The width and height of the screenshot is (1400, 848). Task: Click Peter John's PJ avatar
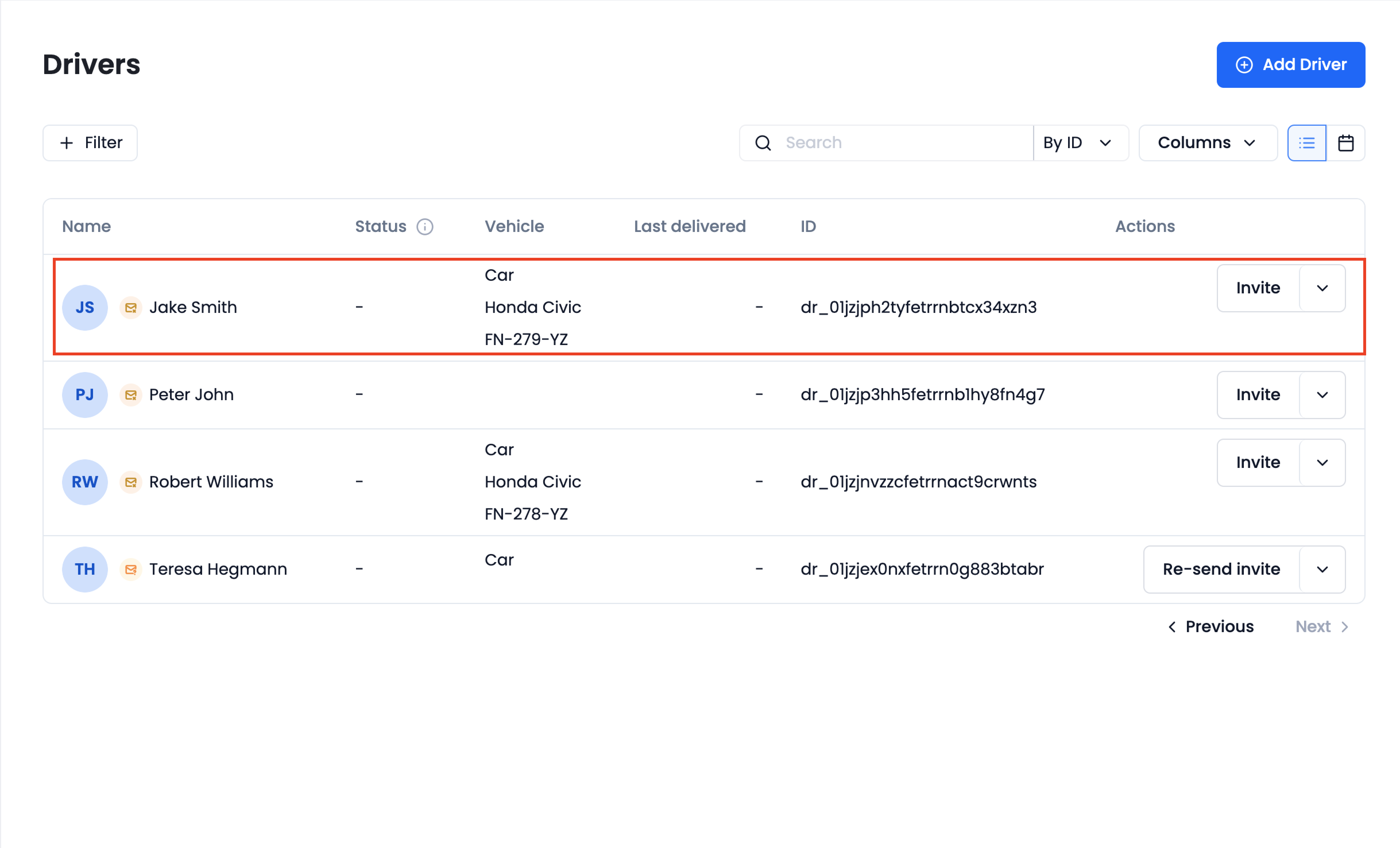tap(85, 395)
